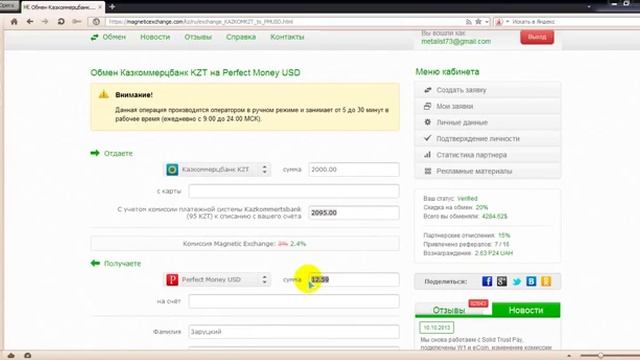Close the Обмен Казкоммерцбанк browser tab
Screen dimensions: 640x360
tap(100, 7)
